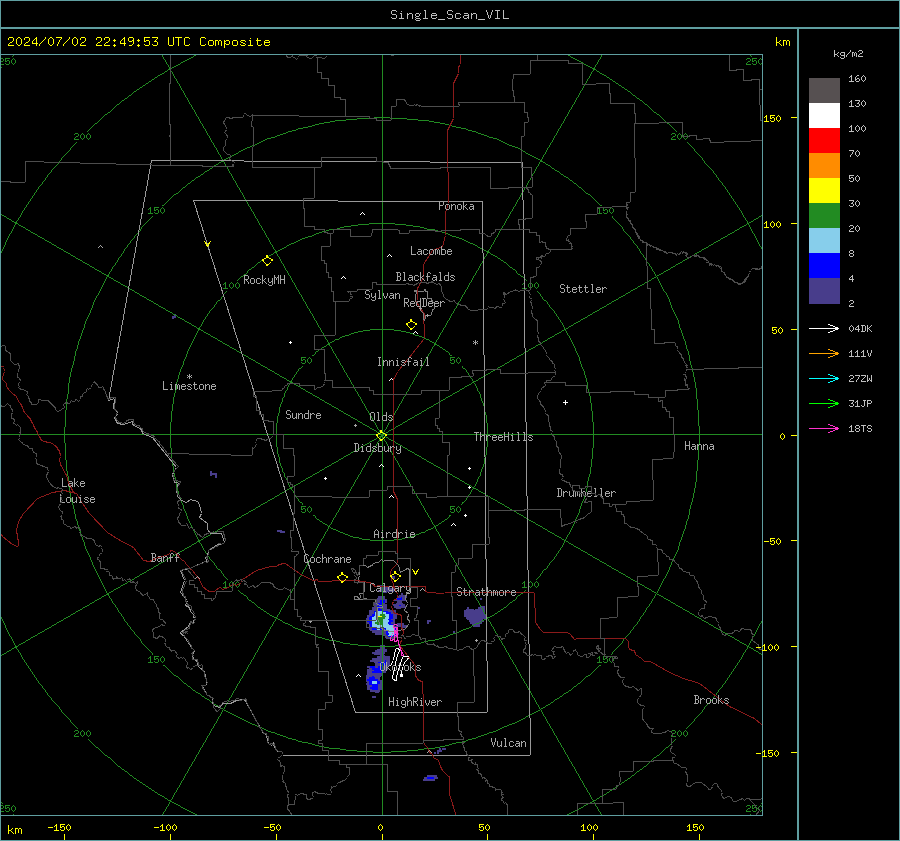Click the Sylvan town label

click(382, 295)
